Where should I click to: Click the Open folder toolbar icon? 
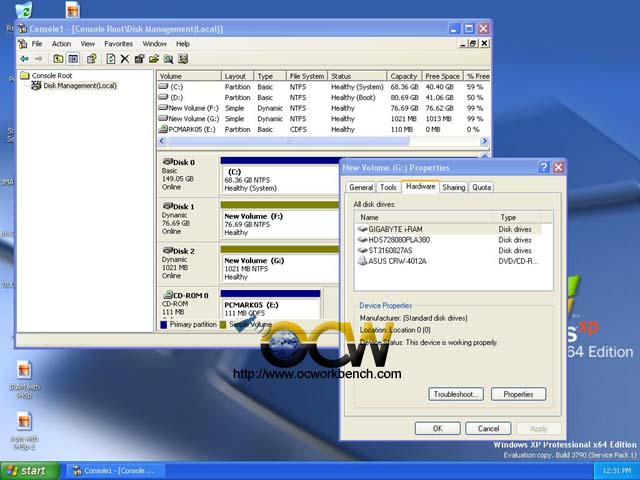click(x=154, y=59)
